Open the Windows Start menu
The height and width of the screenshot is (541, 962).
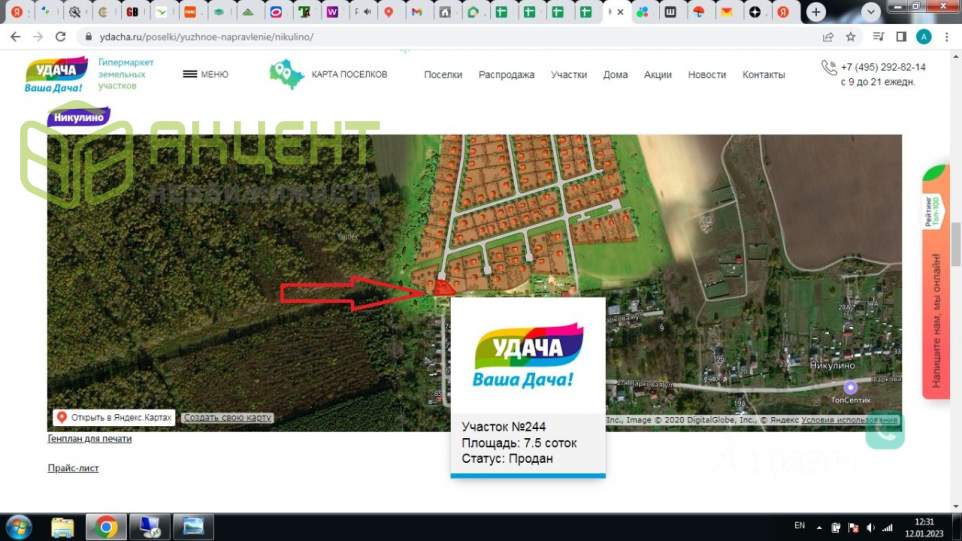[18, 526]
